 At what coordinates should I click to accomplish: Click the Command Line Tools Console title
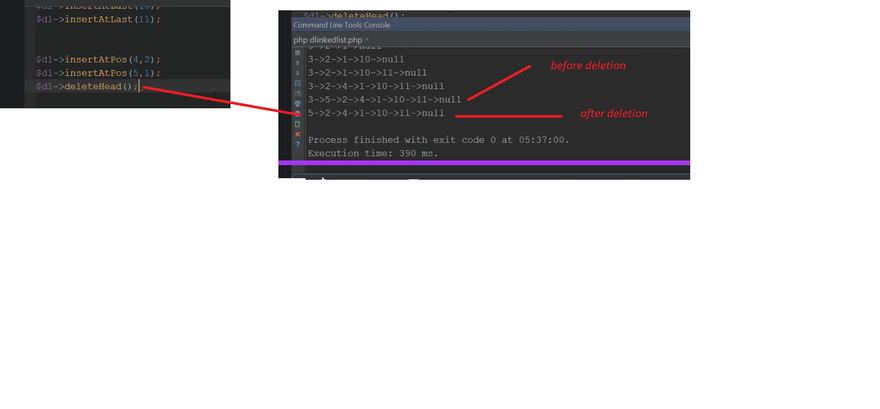click(341, 24)
